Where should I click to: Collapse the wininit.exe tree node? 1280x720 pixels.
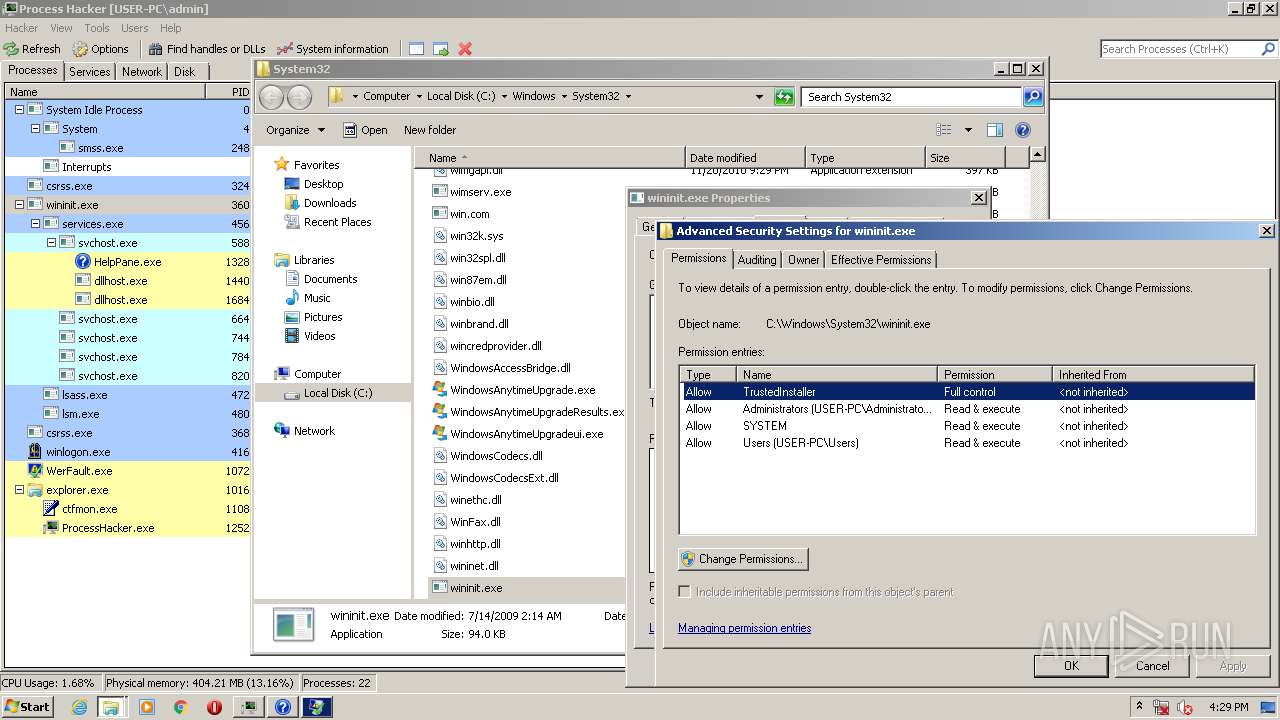point(19,205)
